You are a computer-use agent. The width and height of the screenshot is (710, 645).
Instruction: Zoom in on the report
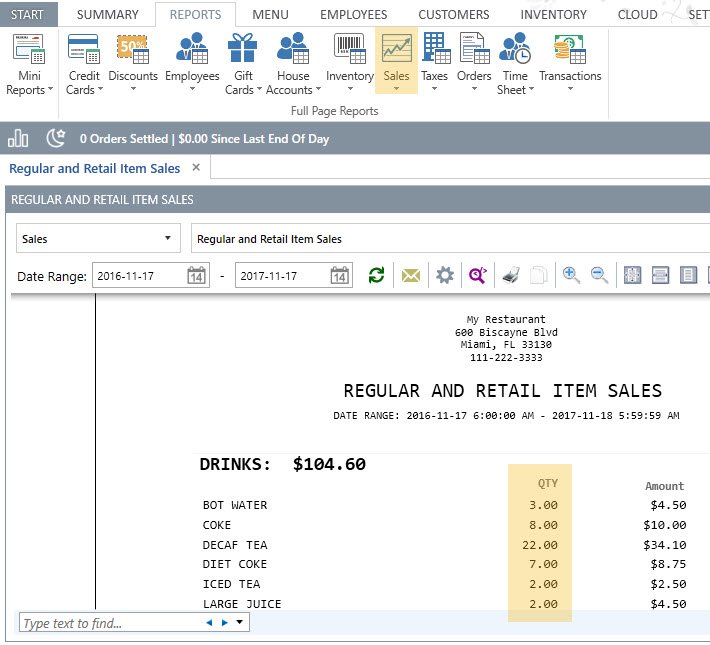(x=571, y=276)
